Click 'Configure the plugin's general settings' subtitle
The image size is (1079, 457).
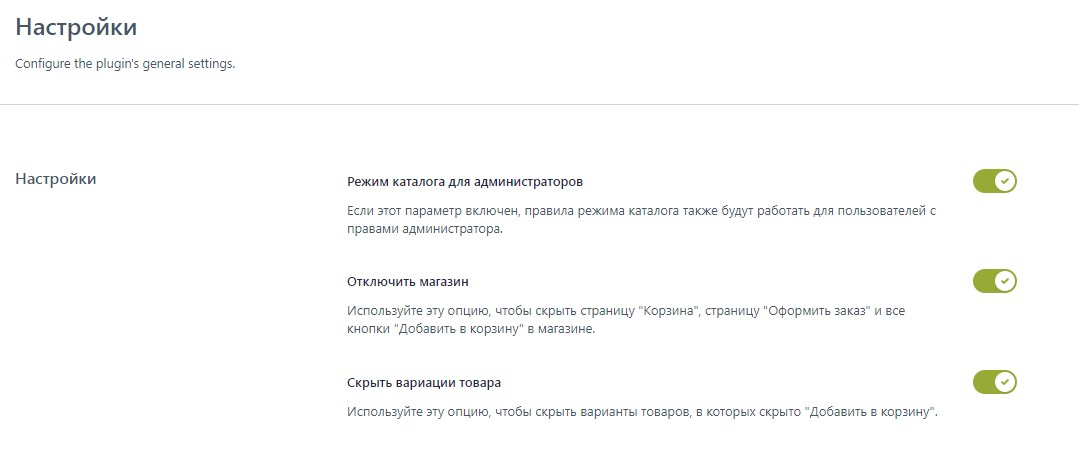[x=125, y=65]
